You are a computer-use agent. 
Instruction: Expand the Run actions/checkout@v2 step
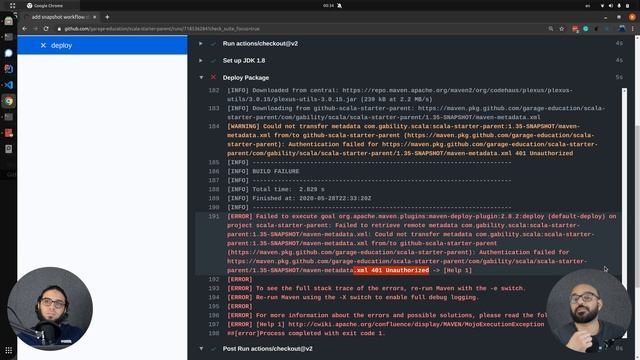click(x=200, y=43)
